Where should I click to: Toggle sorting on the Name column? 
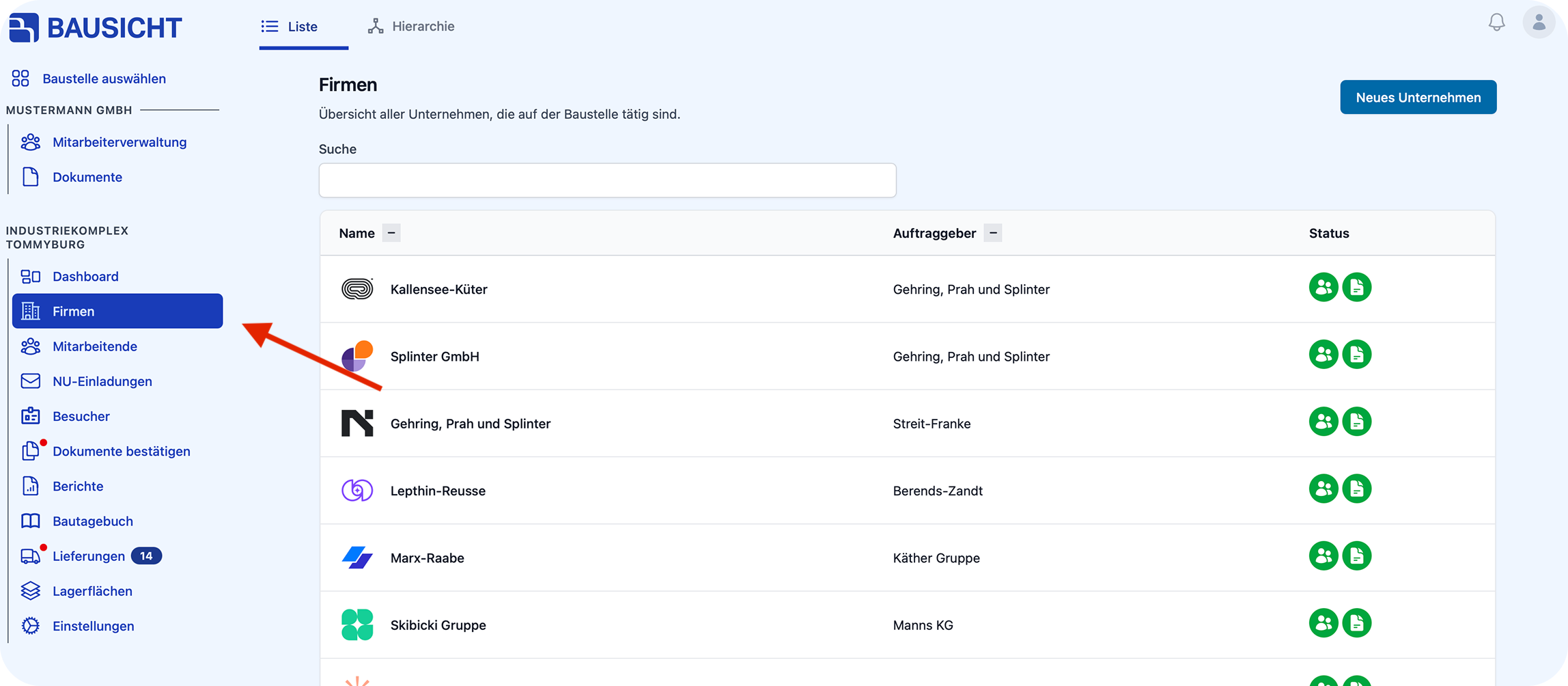pos(391,233)
